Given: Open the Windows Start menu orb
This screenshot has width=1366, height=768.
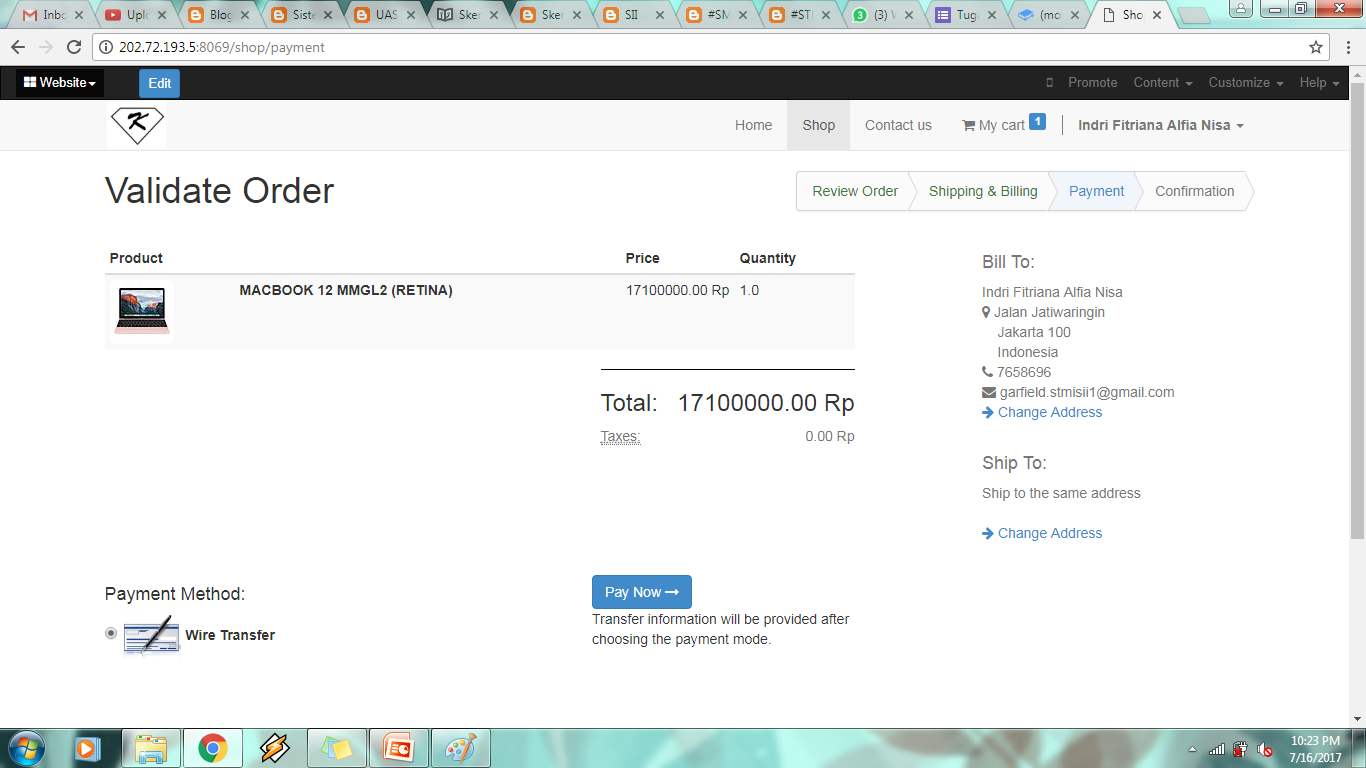Looking at the screenshot, I should pyautogui.click(x=26, y=748).
